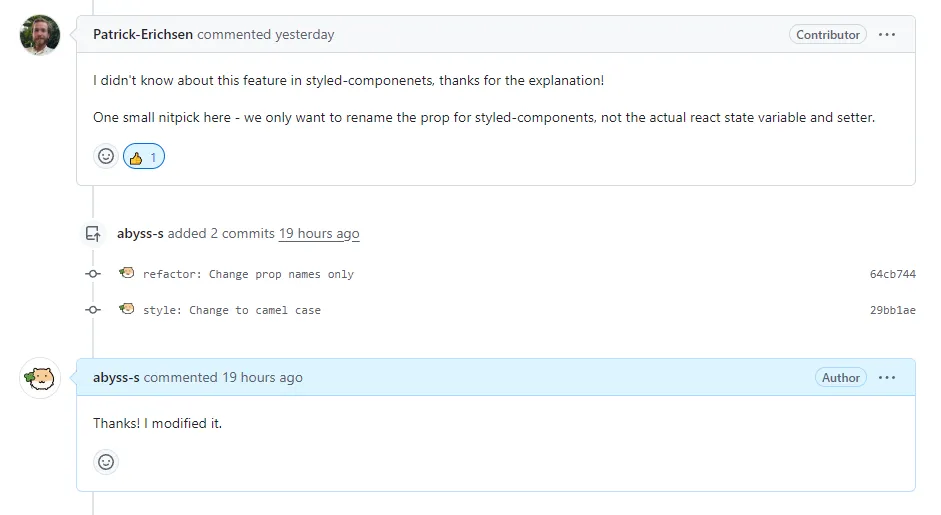
Task: Open commit 29bb1ae hash link
Action: [x=892, y=310]
